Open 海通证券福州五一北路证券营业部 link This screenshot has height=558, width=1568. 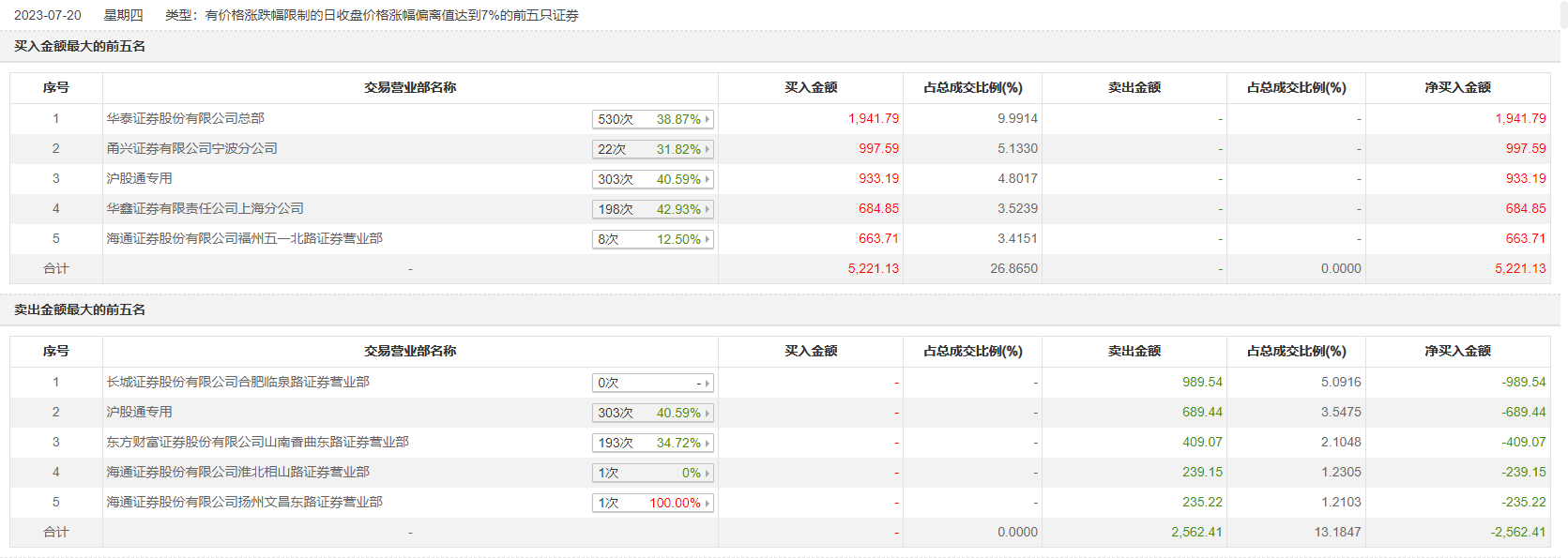244,238
